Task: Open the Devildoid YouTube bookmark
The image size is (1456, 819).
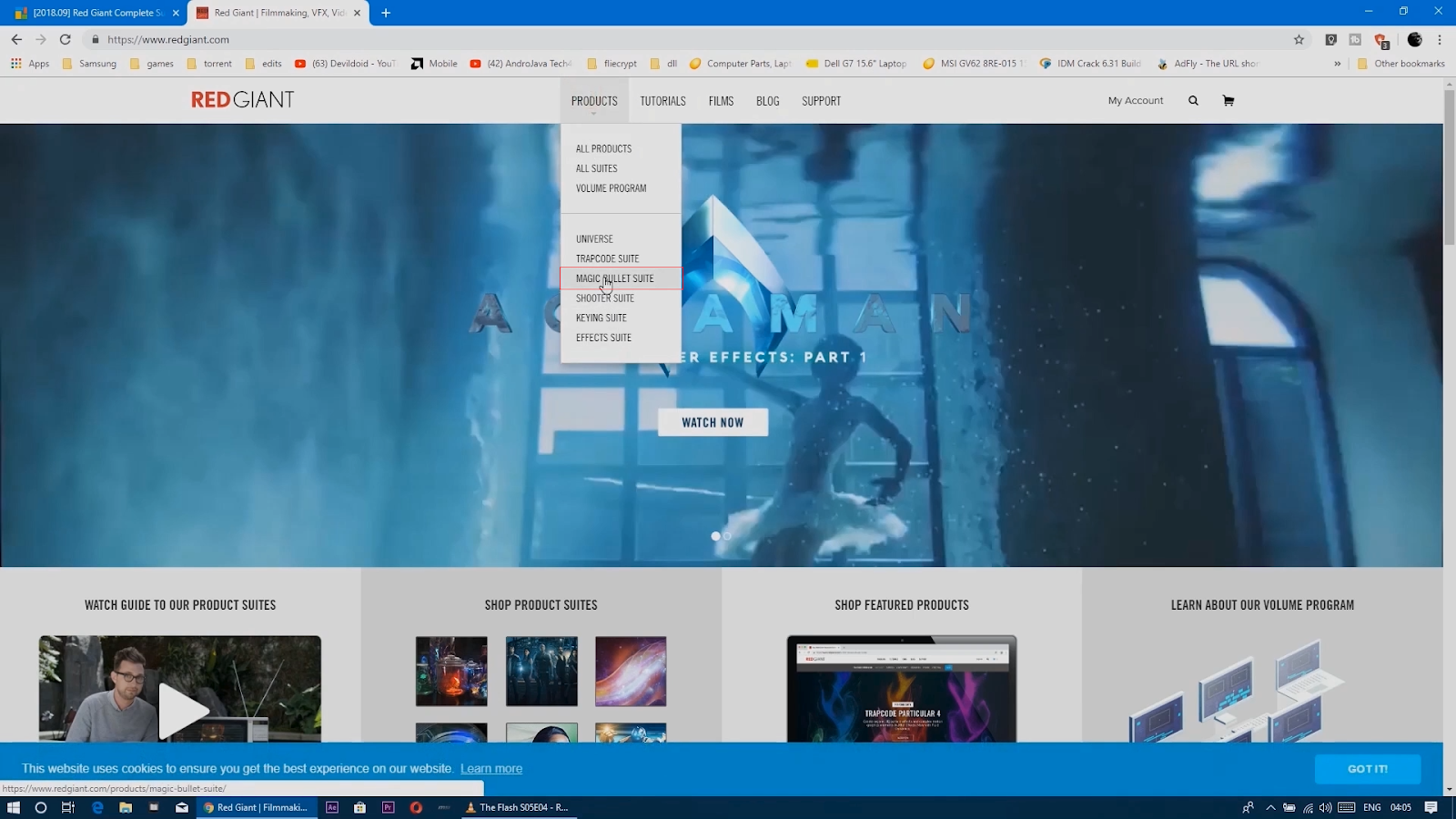Action: point(346,64)
